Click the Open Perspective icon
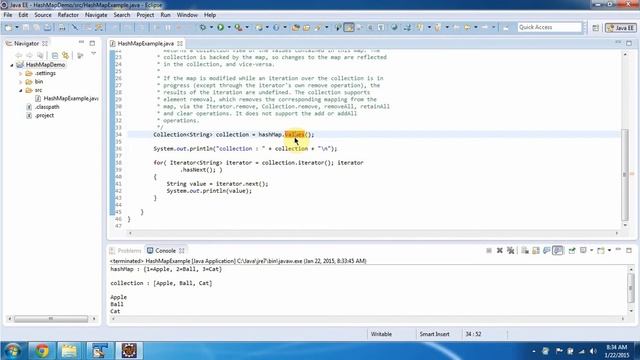The height and width of the screenshot is (360, 640). pos(596,28)
